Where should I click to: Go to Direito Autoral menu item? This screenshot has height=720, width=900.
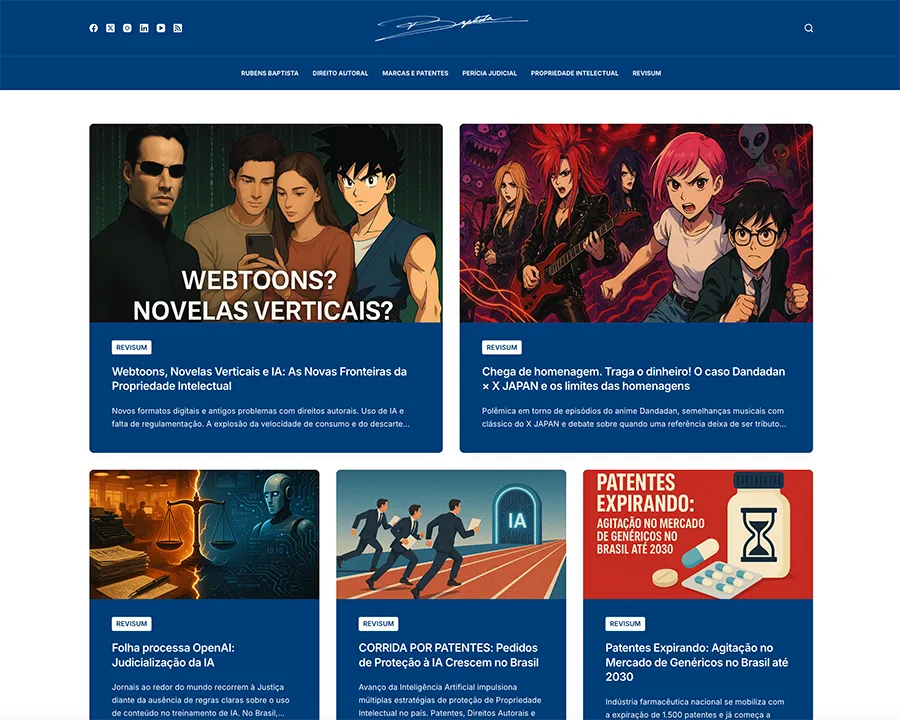340,73
